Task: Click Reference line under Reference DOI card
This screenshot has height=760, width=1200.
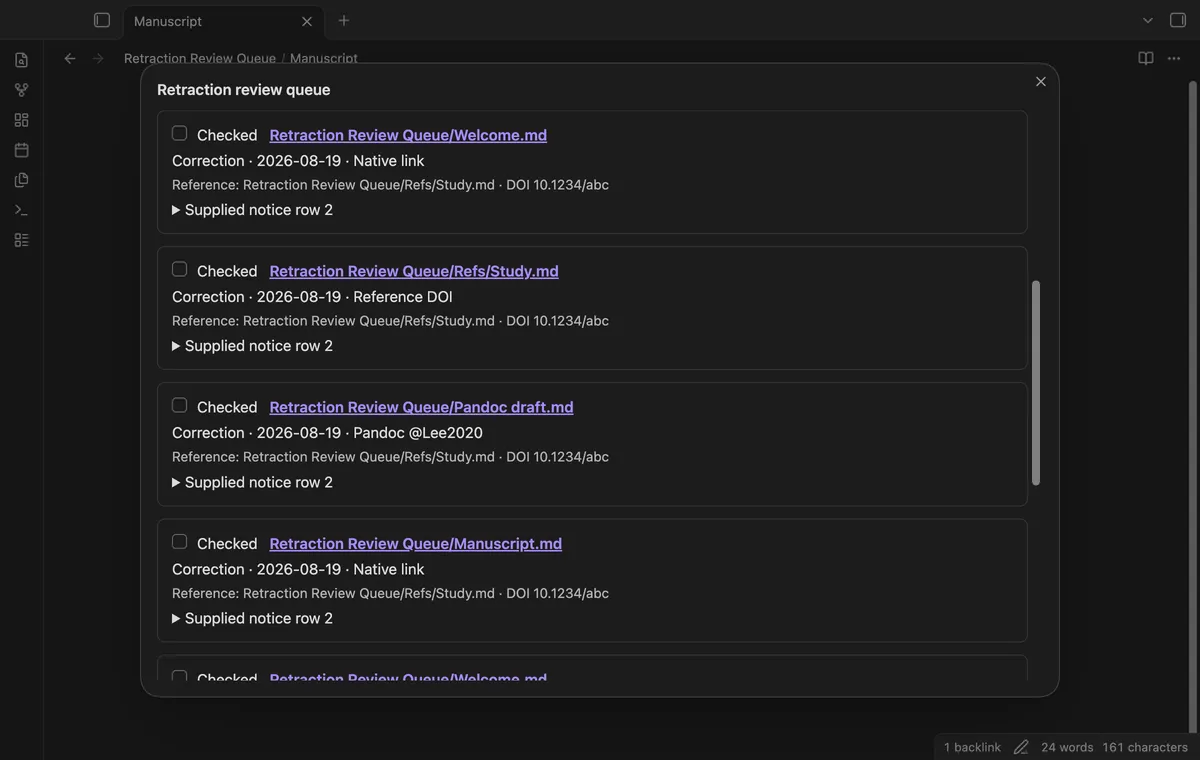Action: 390,321
